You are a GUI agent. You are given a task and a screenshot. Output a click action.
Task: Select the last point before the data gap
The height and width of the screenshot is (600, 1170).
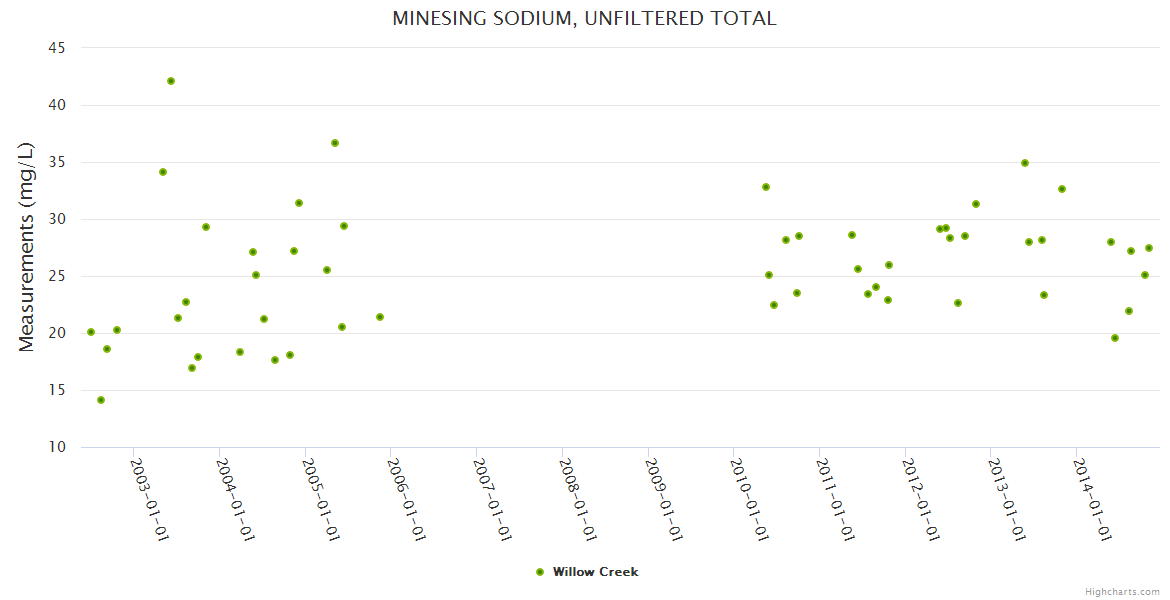pos(380,317)
